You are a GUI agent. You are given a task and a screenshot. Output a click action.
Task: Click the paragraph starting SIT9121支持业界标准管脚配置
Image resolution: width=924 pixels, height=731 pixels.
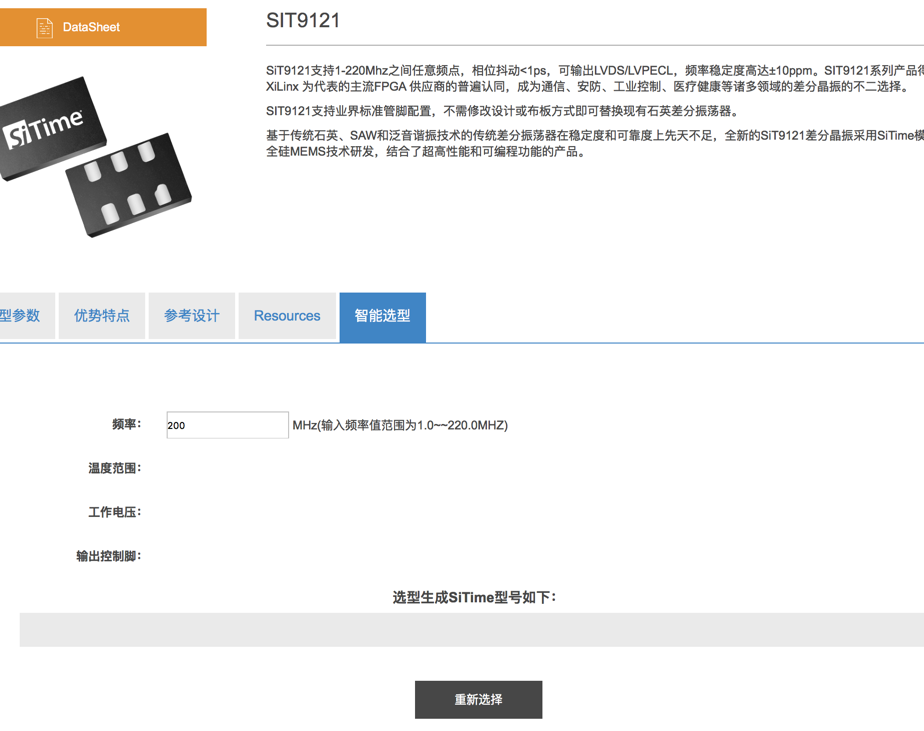(x=503, y=111)
